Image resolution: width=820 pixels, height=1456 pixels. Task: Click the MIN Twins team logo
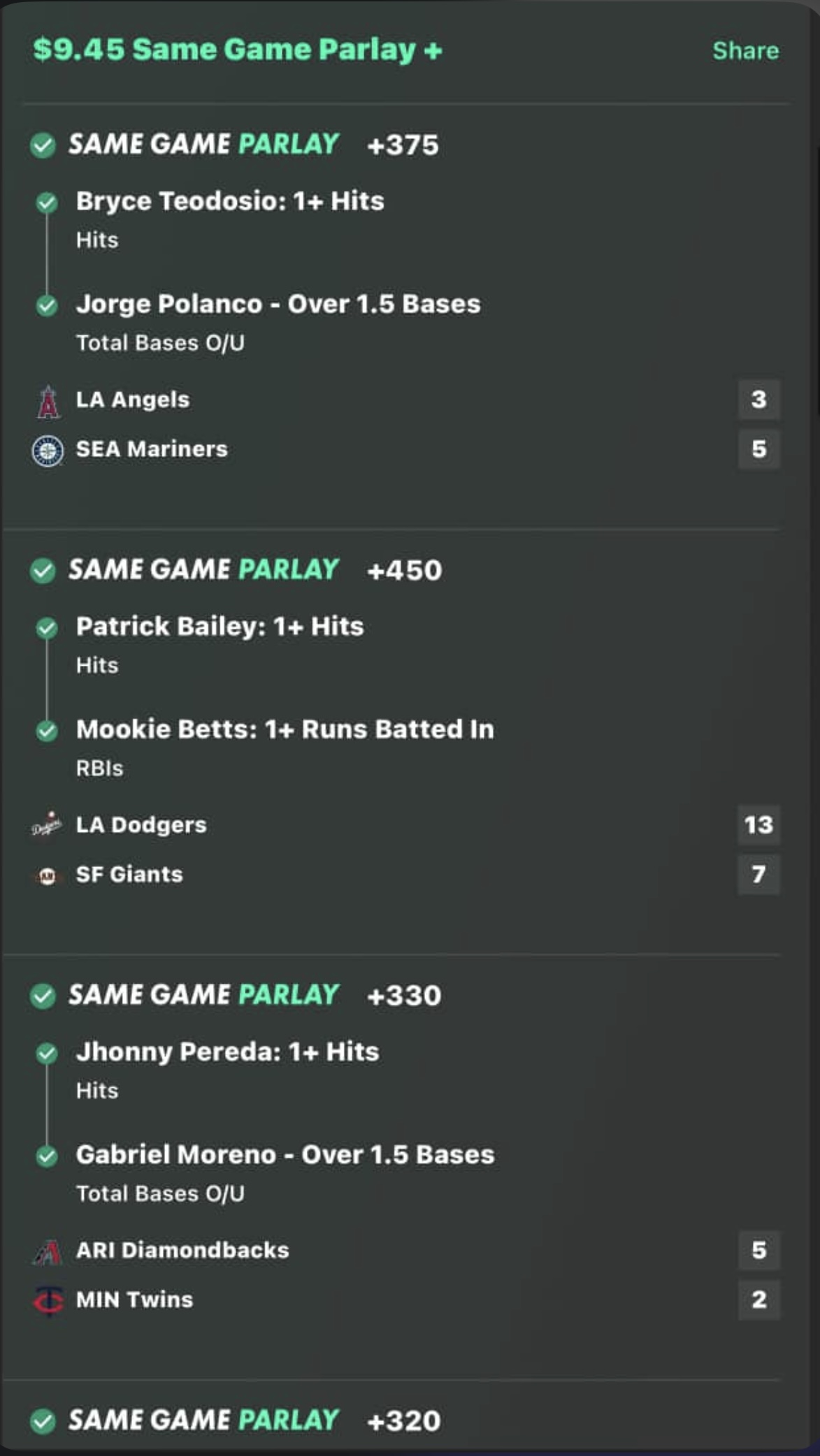[48, 1300]
